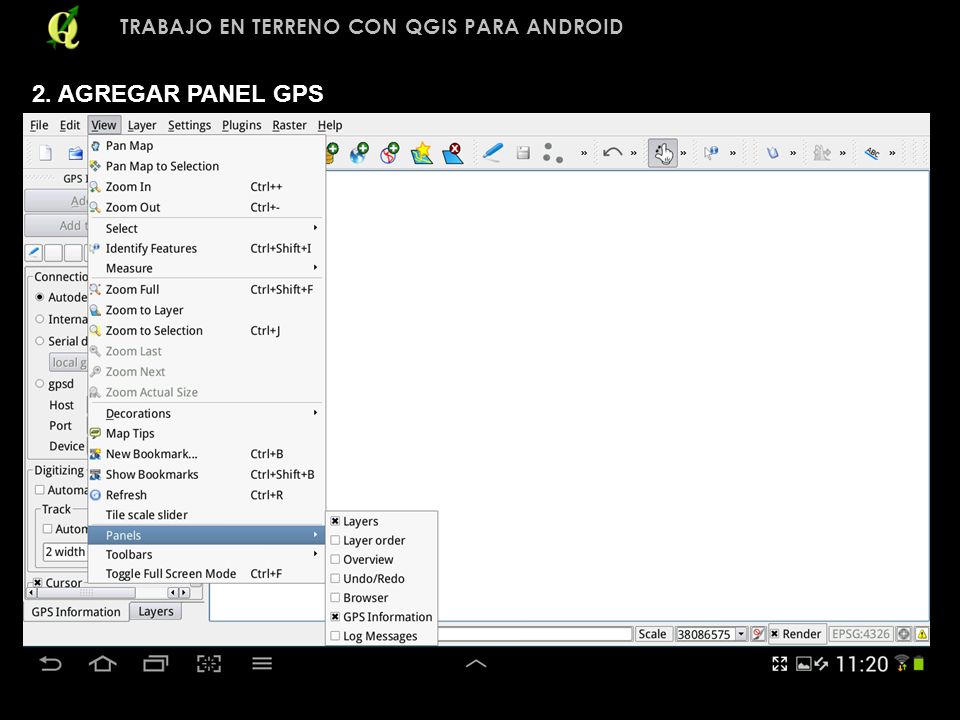Click the New Project blank page icon

[x=45, y=152]
